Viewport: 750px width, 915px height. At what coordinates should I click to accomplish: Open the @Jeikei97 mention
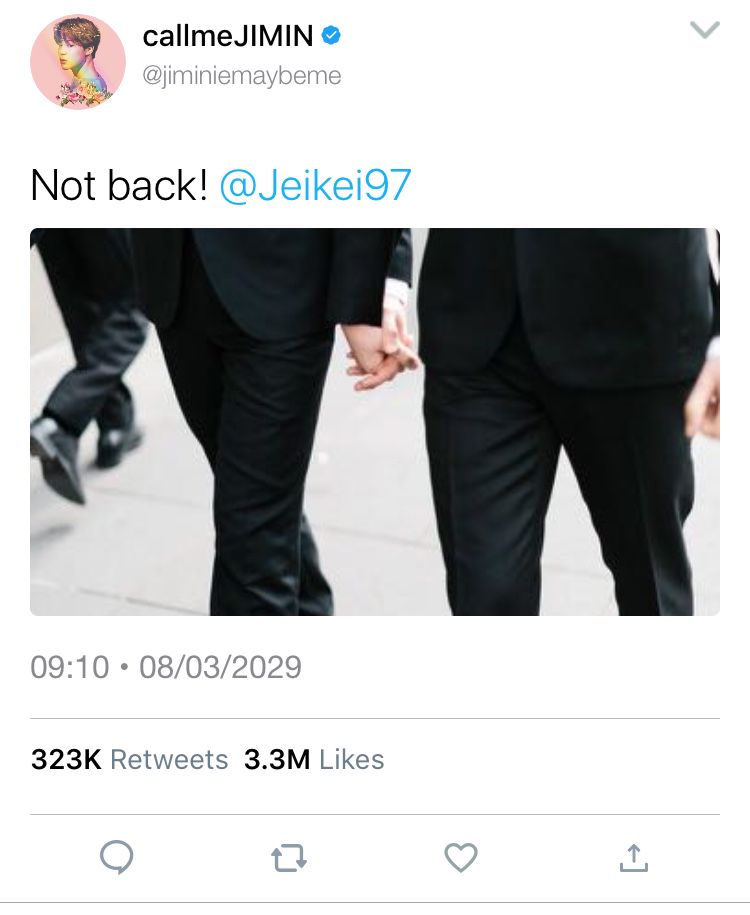[315, 185]
